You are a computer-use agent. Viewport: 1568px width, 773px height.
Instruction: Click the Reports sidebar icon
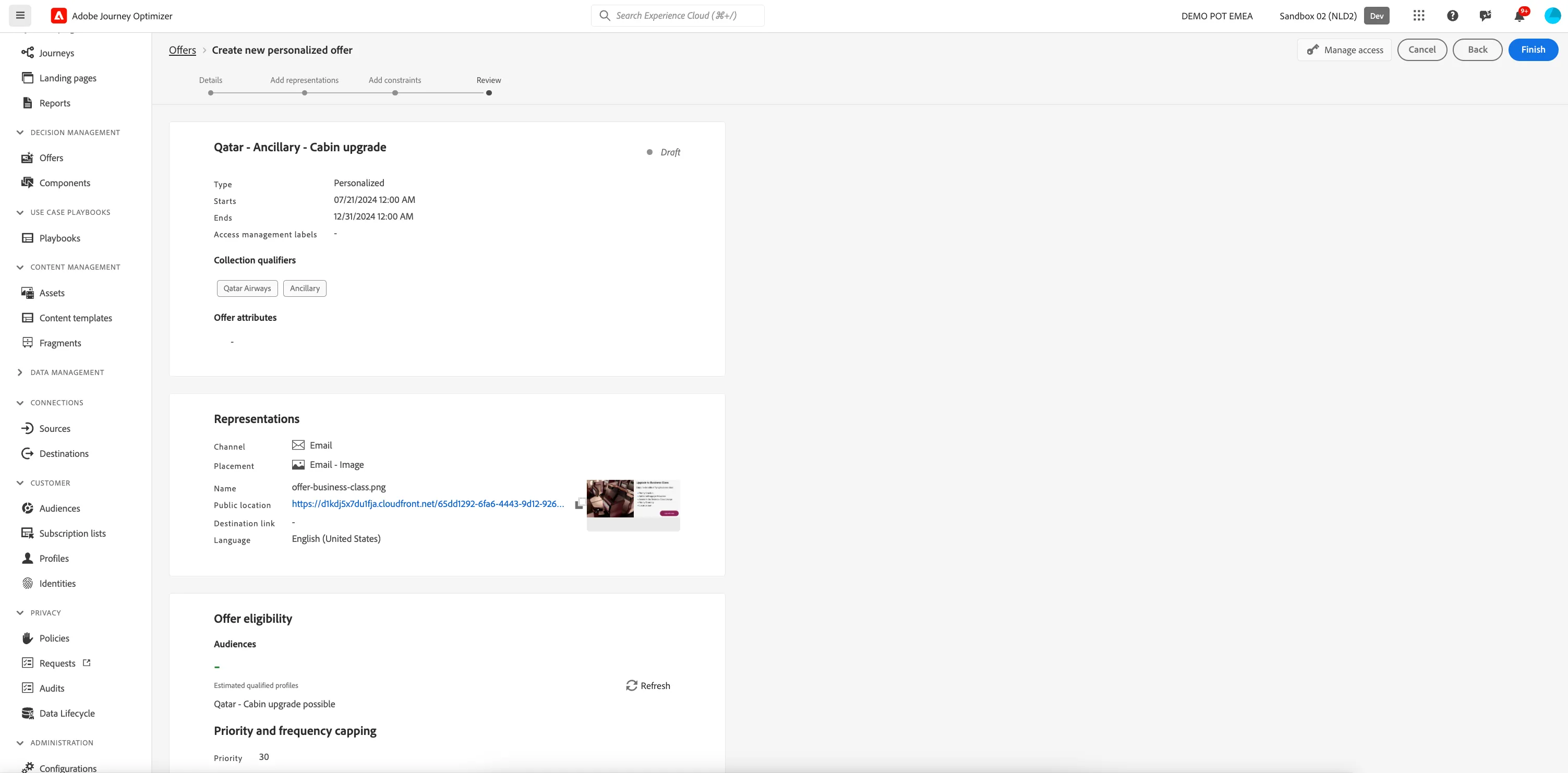click(x=28, y=102)
